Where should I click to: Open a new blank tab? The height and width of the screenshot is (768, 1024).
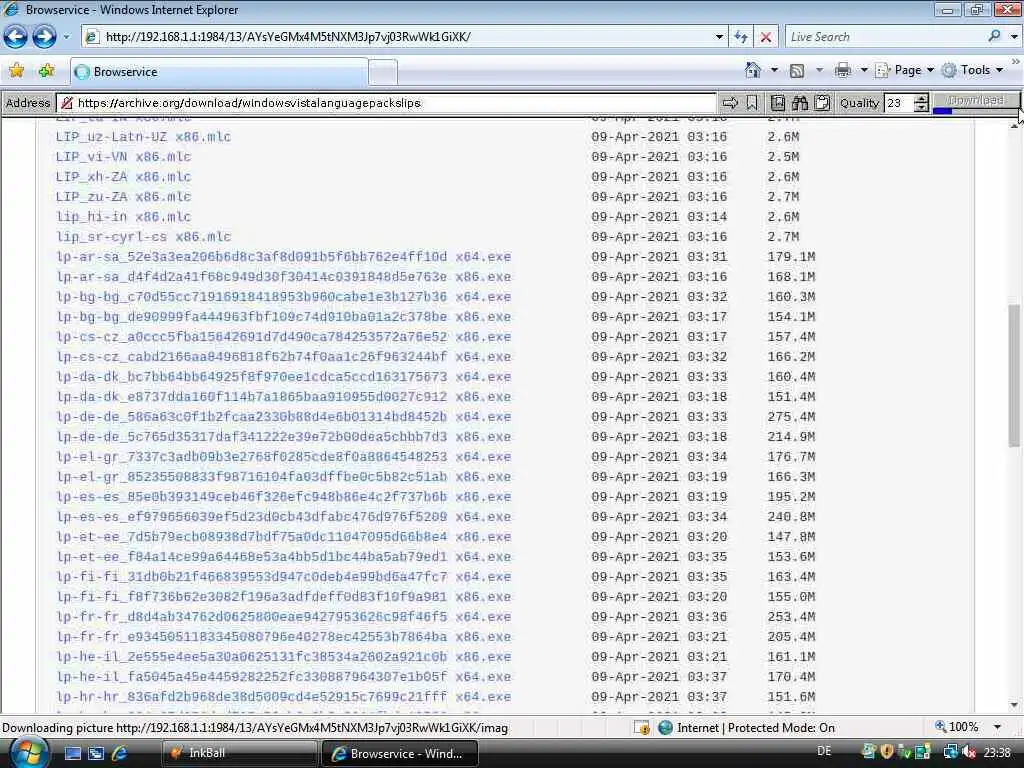pos(383,72)
